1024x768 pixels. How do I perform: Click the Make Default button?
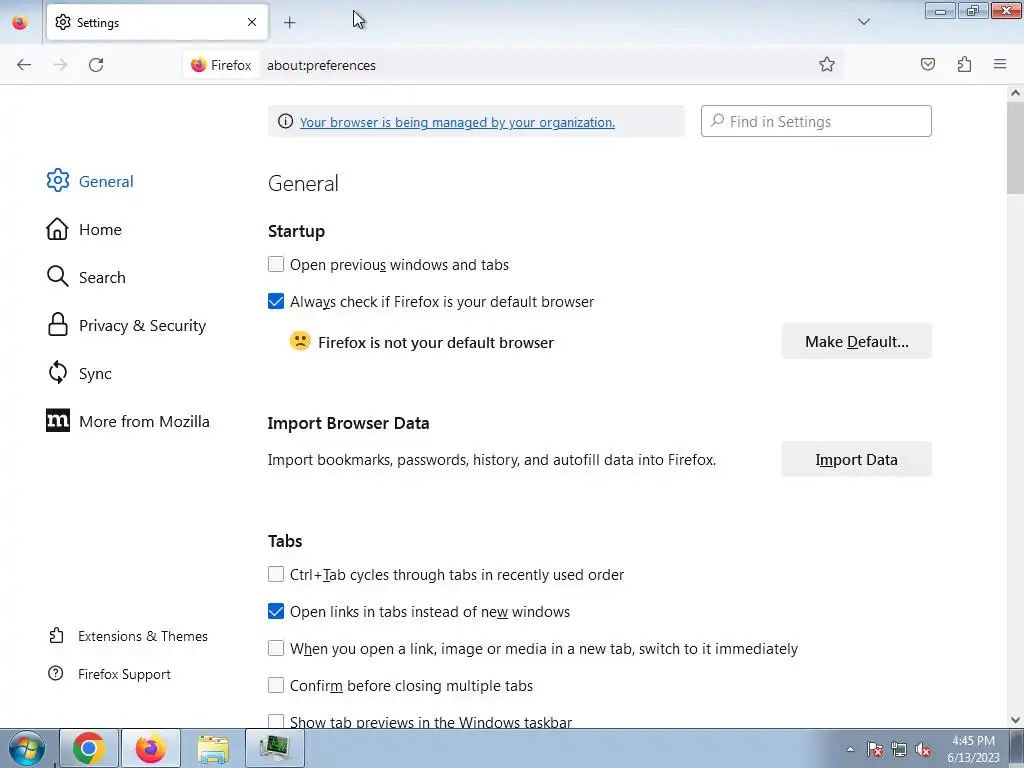coord(857,341)
